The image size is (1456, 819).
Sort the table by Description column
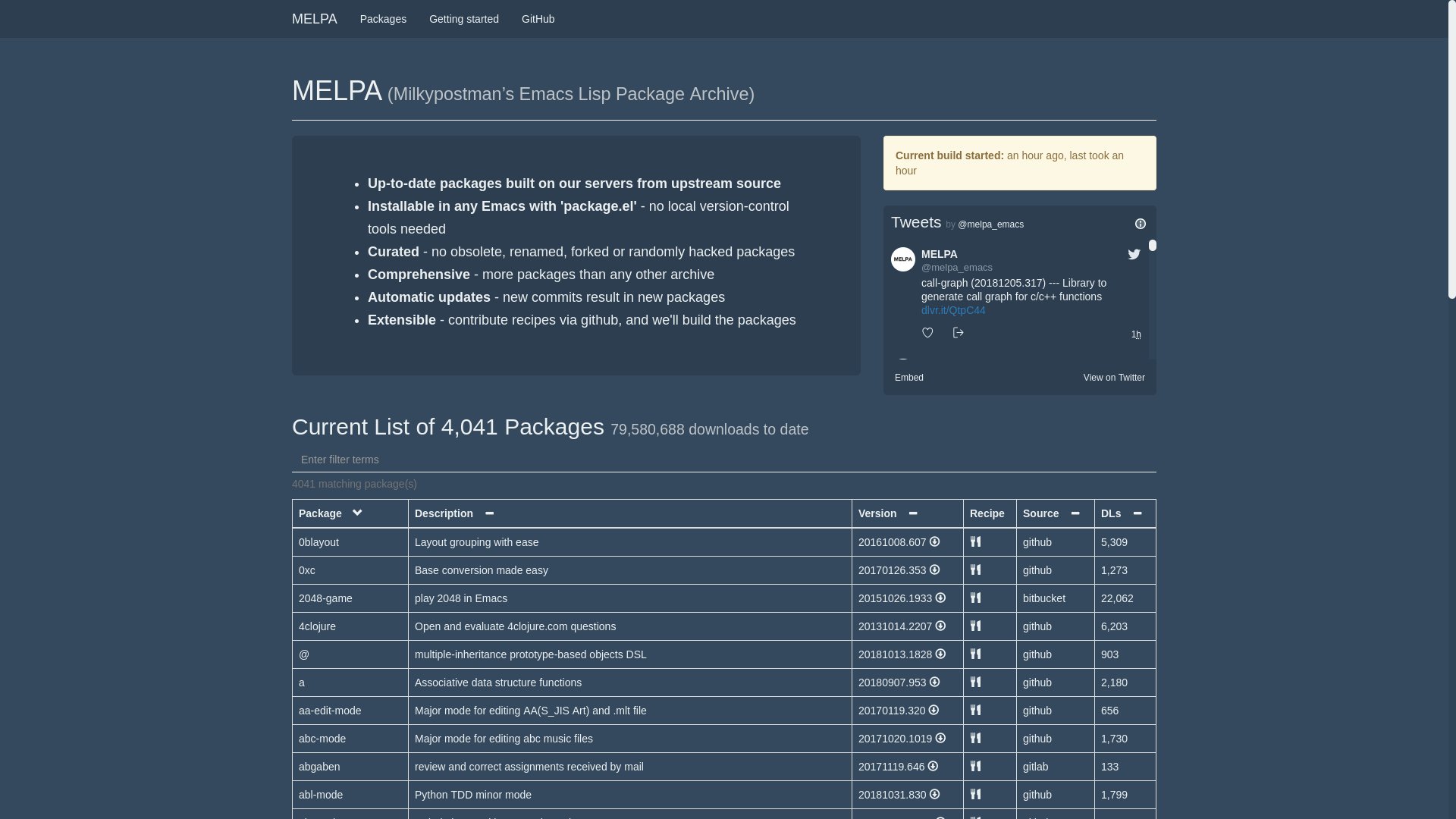(489, 513)
